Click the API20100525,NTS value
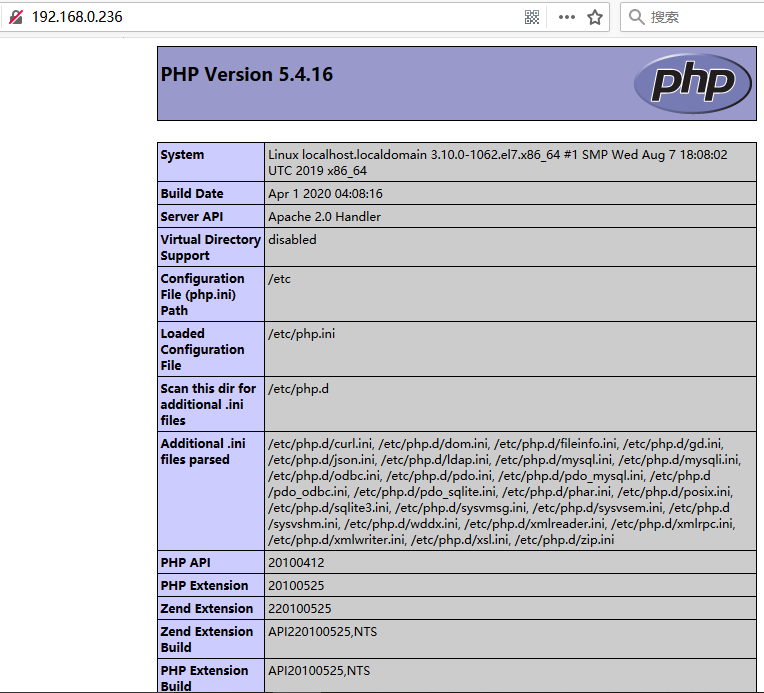Viewport: 764px width, 693px height. 319,671
